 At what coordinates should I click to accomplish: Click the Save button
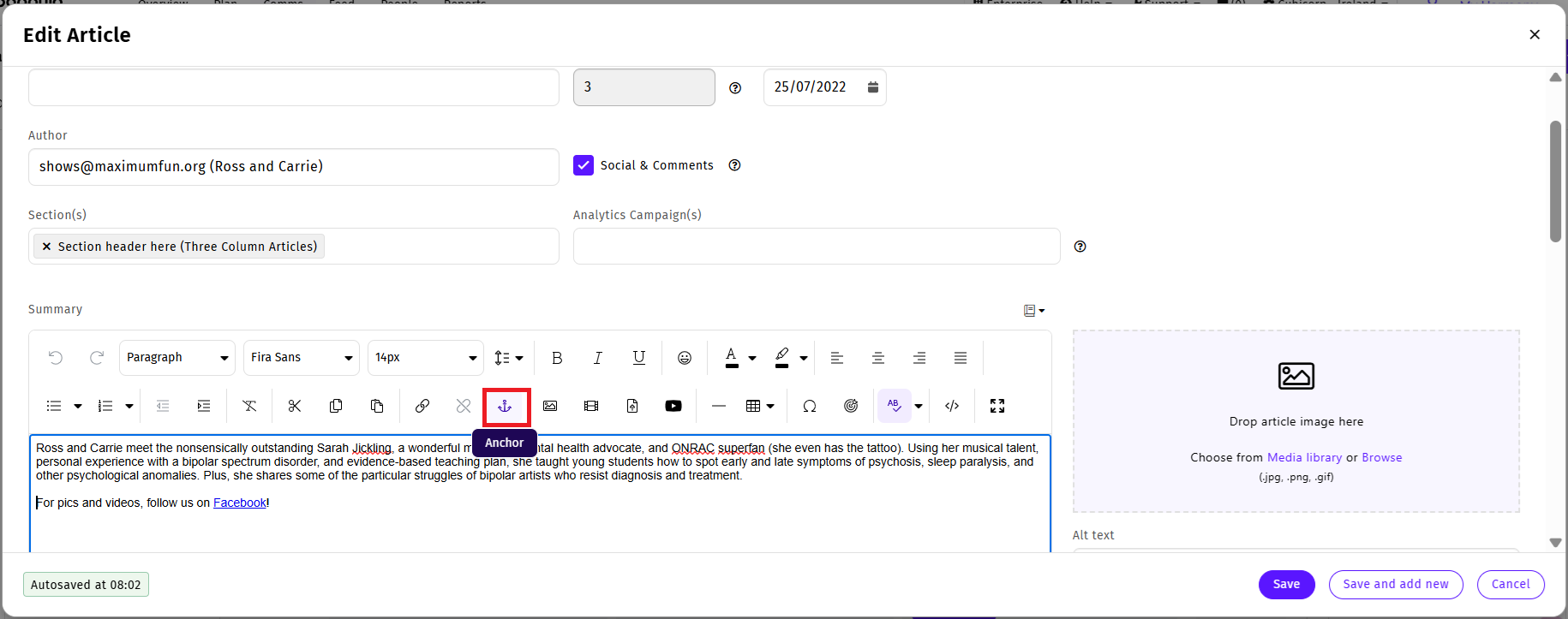[x=1286, y=585]
